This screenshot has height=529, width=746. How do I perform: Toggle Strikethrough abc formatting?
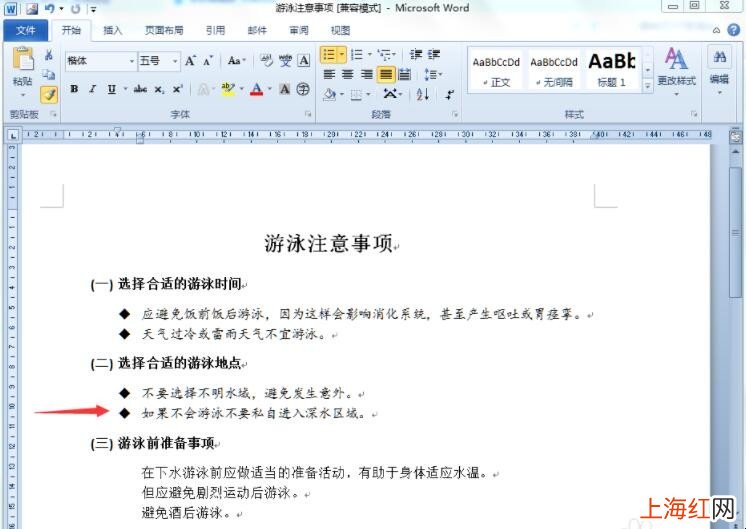coord(140,89)
